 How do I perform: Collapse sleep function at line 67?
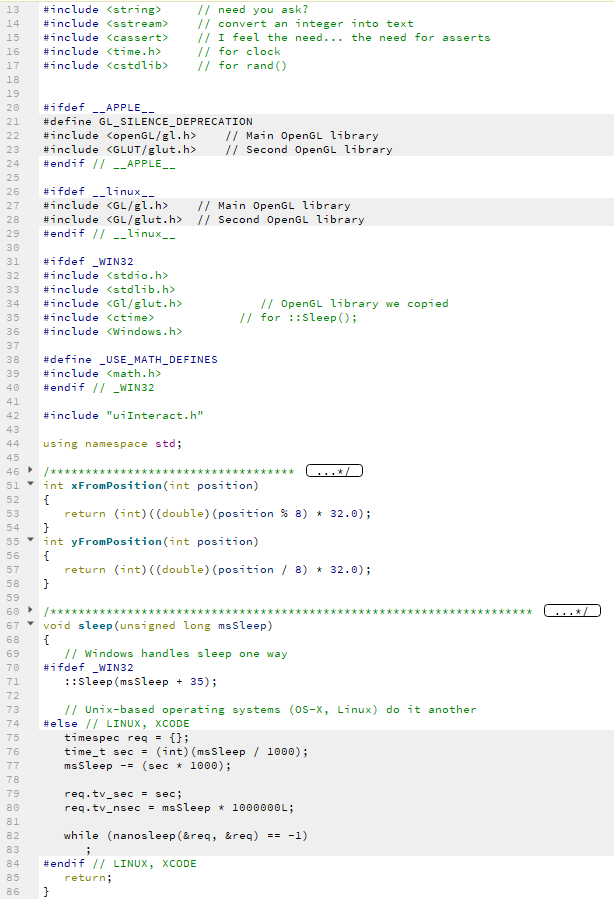click(30, 624)
